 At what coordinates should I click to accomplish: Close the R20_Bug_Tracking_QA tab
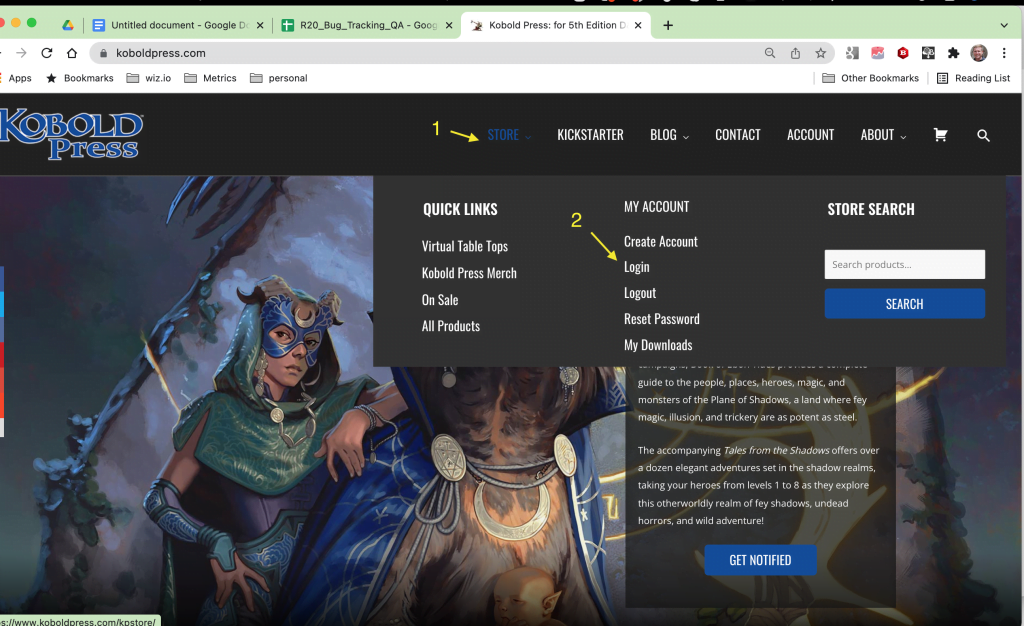click(x=449, y=25)
